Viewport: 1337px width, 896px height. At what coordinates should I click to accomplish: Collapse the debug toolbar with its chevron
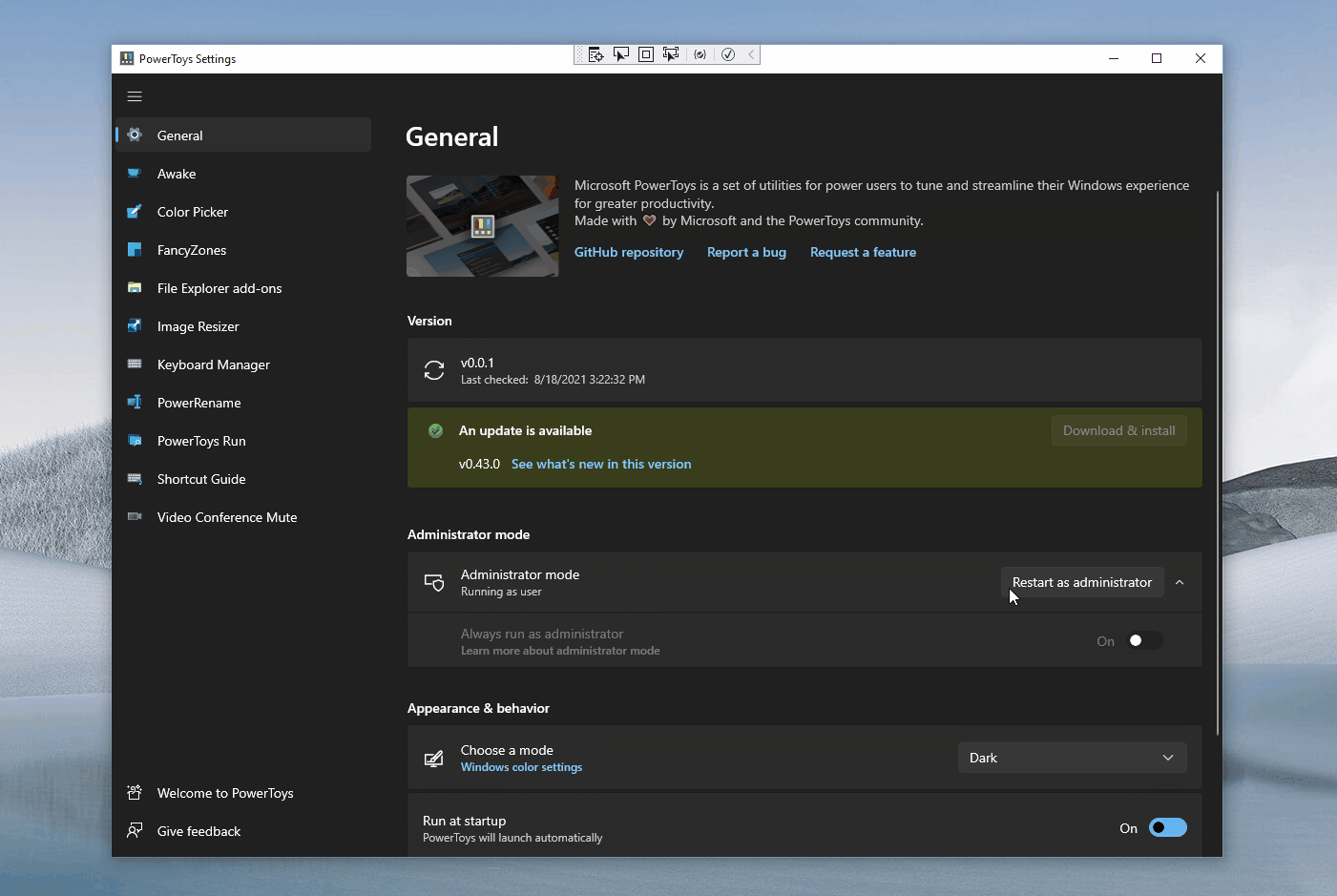(x=751, y=54)
